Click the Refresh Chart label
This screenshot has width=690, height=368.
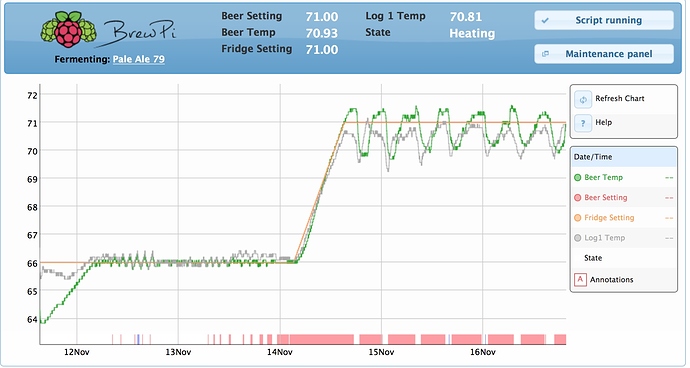(x=620, y=99)
